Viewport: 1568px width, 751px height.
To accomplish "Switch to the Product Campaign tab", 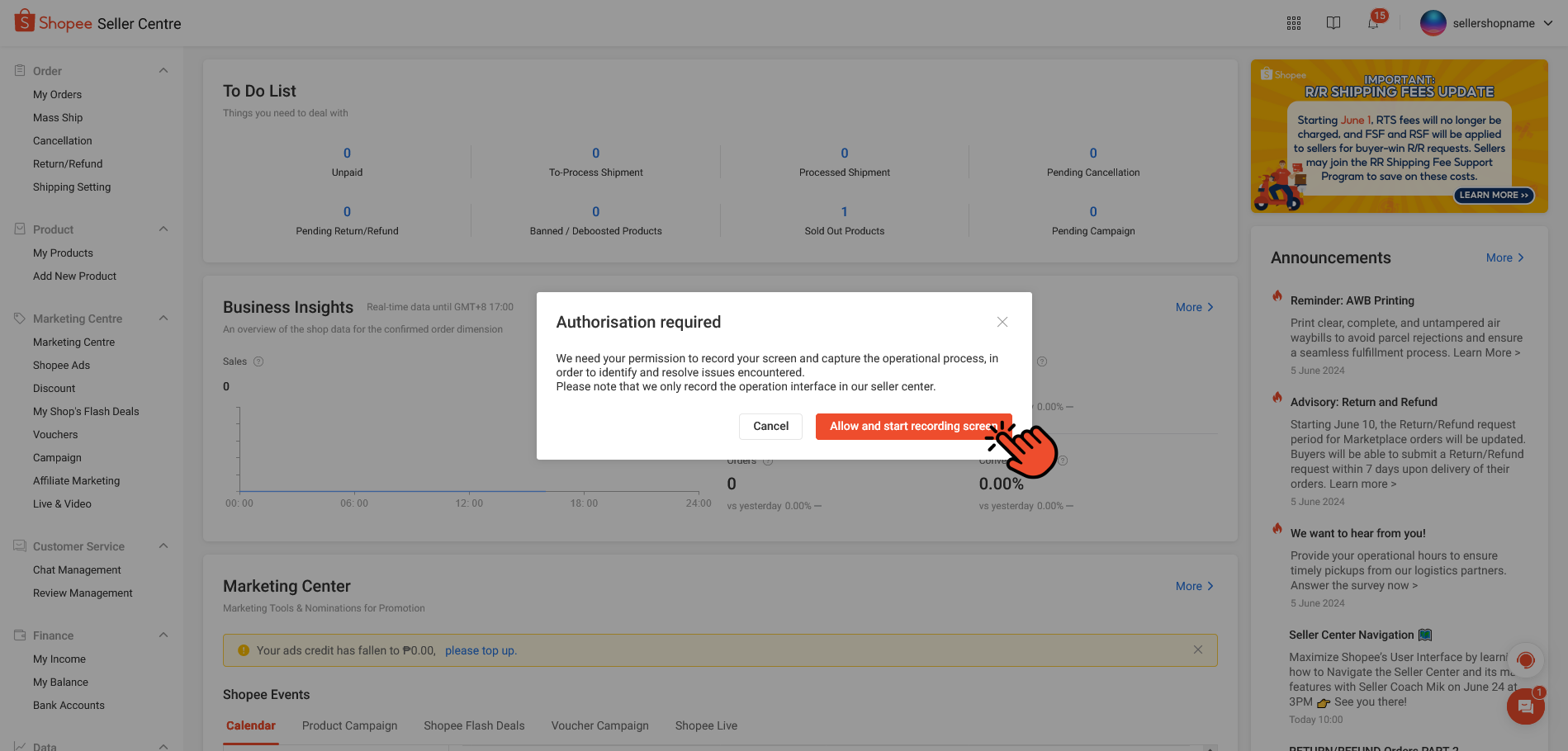I will [350, 725].
